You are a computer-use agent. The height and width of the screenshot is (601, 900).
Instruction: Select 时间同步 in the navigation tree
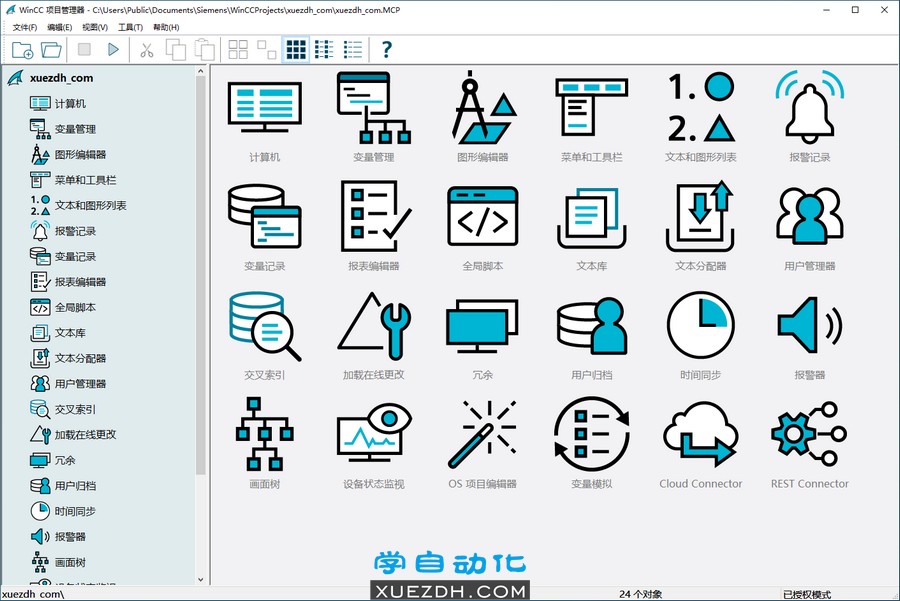[x=75, y=511]
